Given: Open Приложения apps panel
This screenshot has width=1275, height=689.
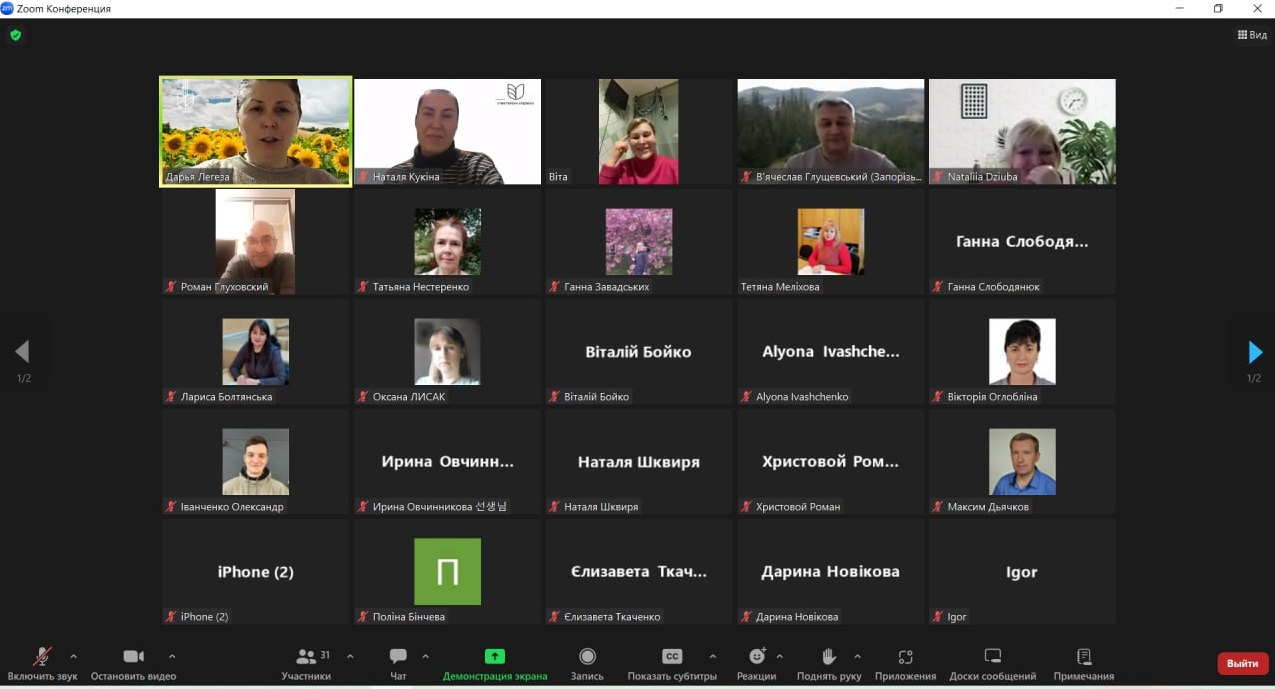Looking at the screenshot, I should tap(905, 662).
